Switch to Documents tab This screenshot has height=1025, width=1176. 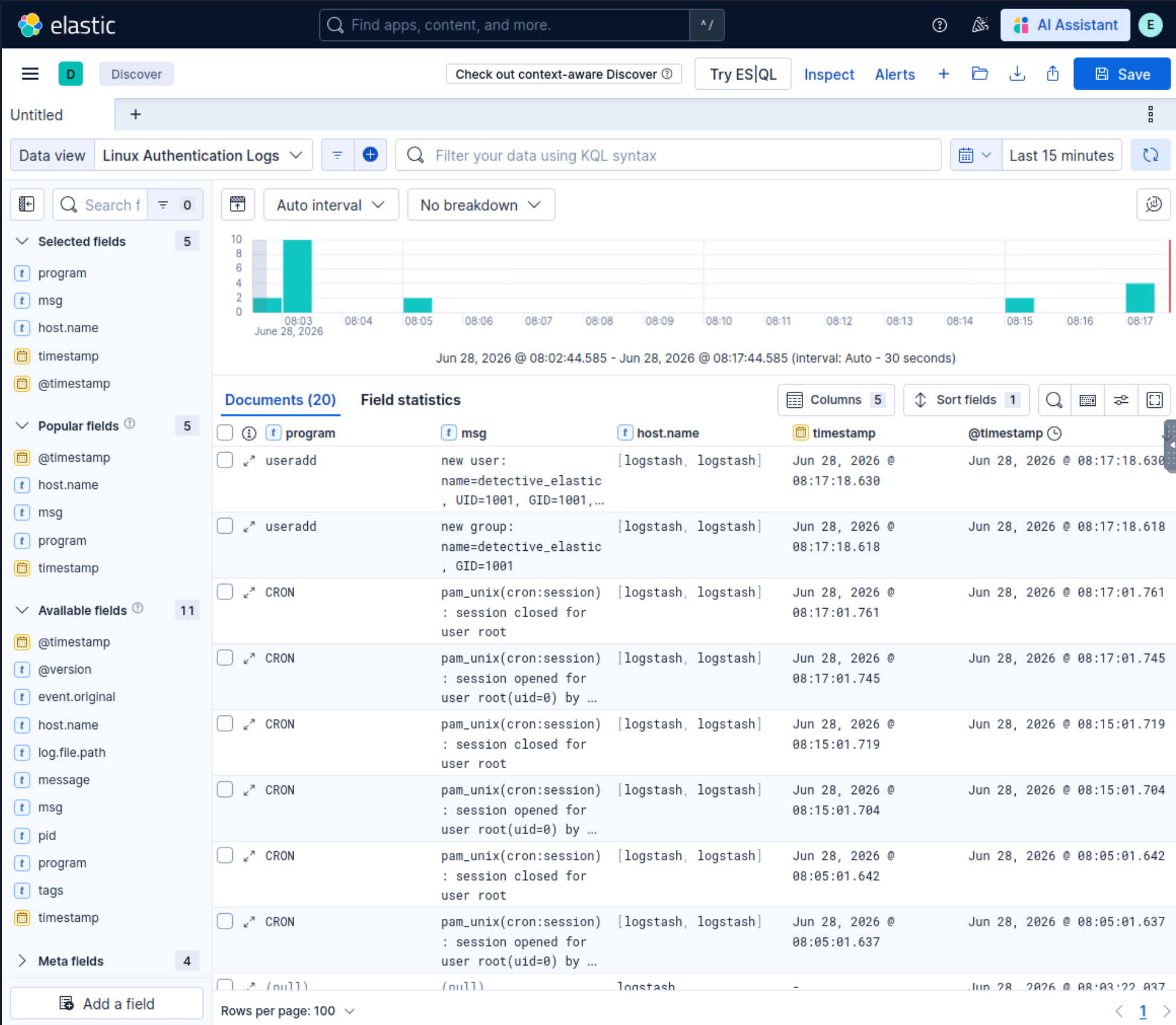280,400
